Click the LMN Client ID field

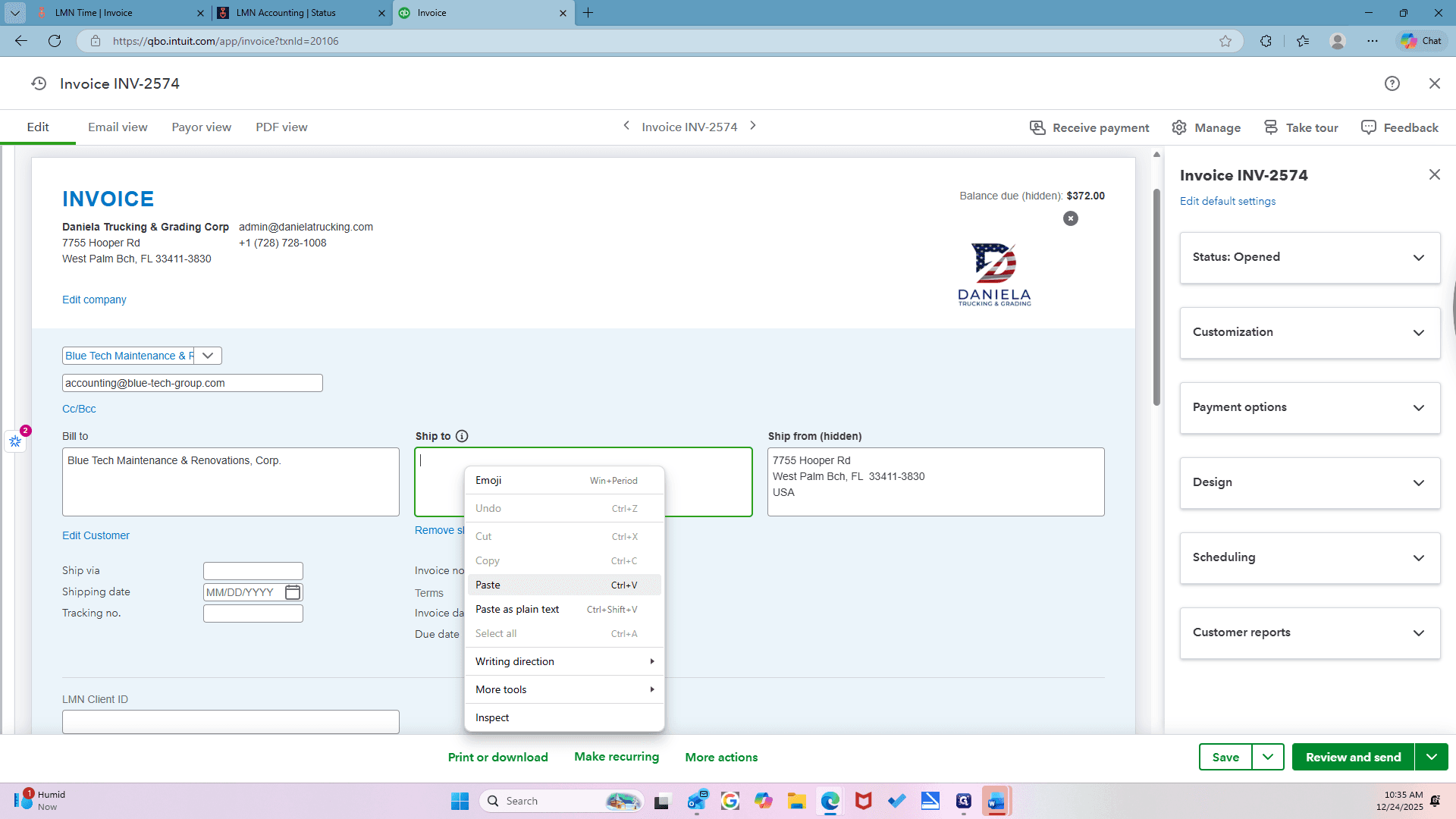tap(231, 721)
